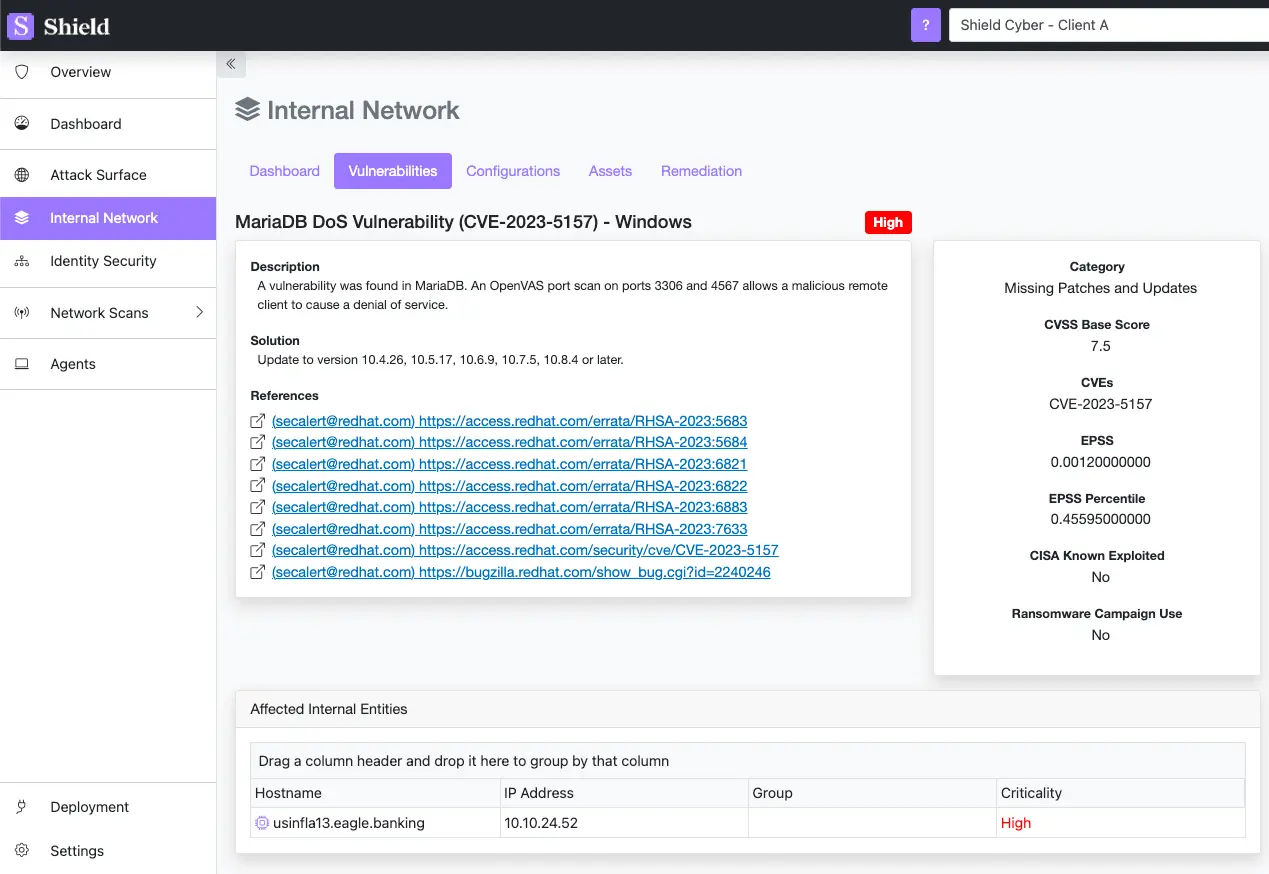Click the Overview shield icon
1269x874 pixels.
[21, 71]
